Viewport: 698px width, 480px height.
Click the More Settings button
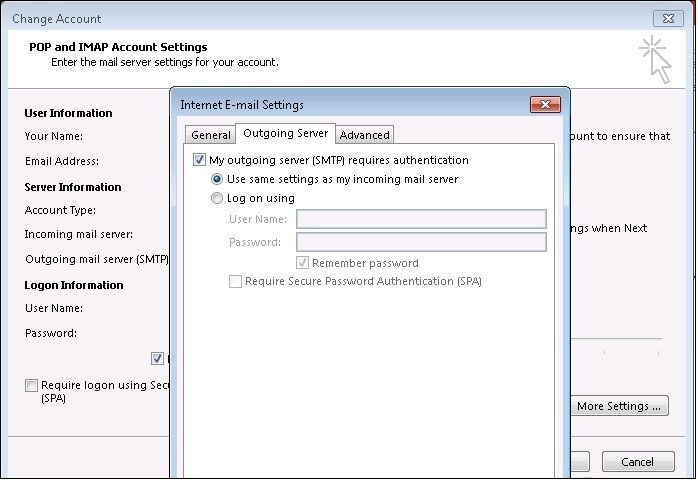point(618,406)
